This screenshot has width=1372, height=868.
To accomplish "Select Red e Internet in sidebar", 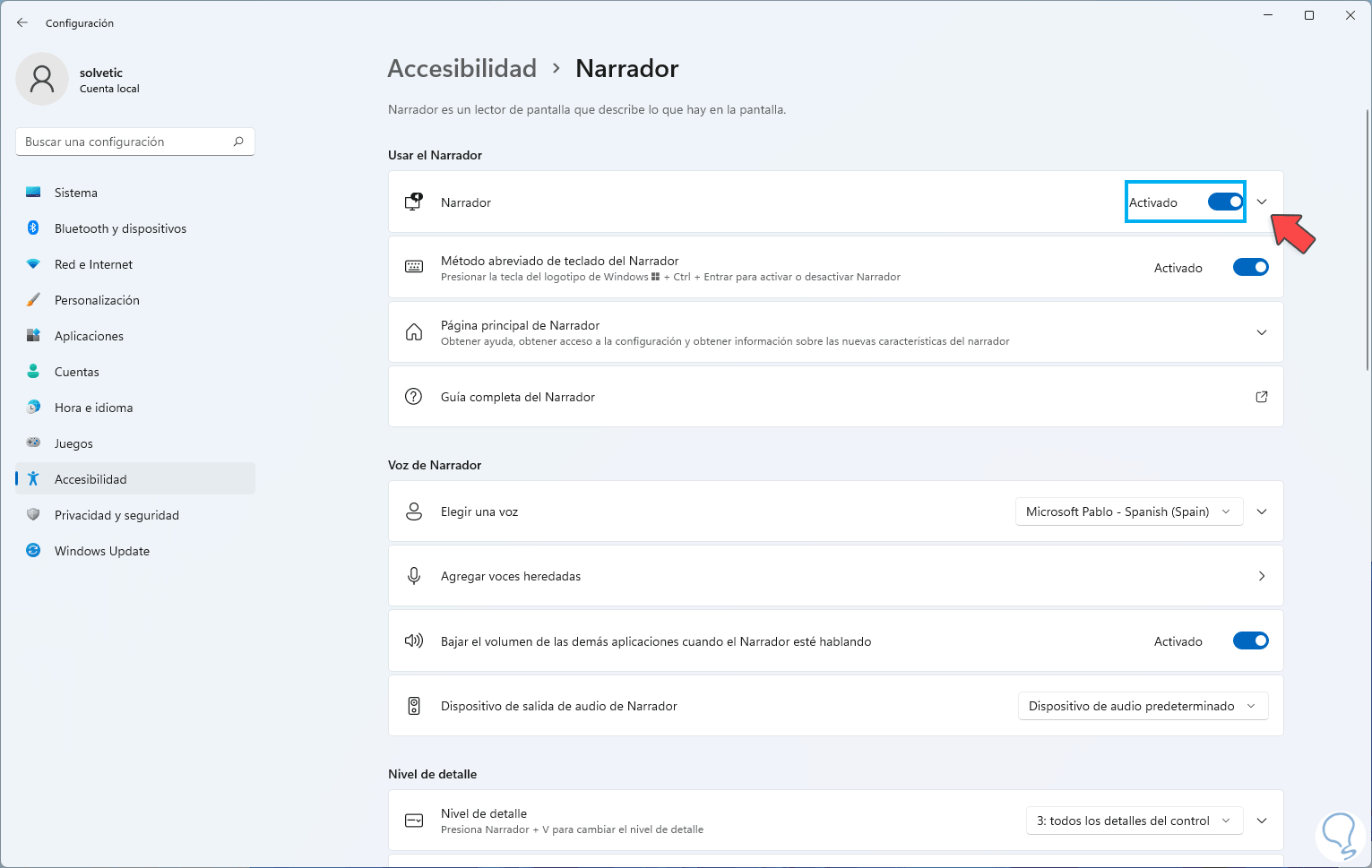I will pyautogui.click(x=93, y=264).
